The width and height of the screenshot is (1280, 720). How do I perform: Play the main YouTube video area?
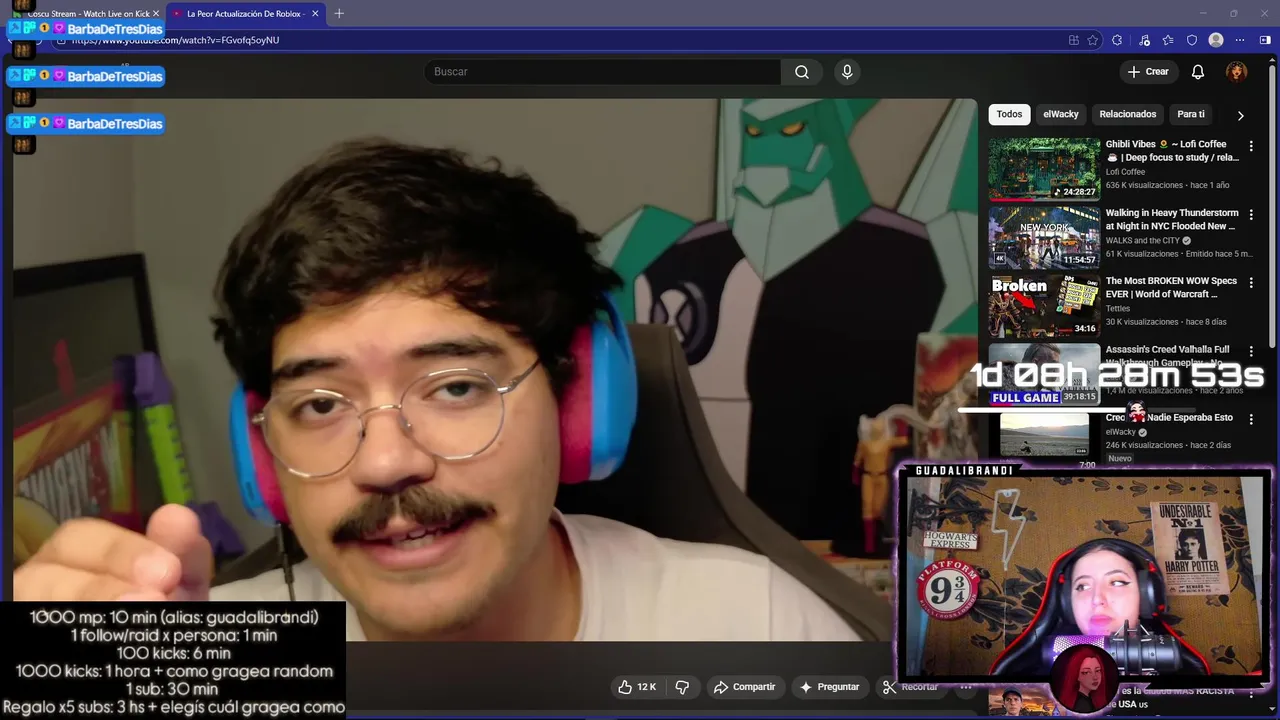495,370
